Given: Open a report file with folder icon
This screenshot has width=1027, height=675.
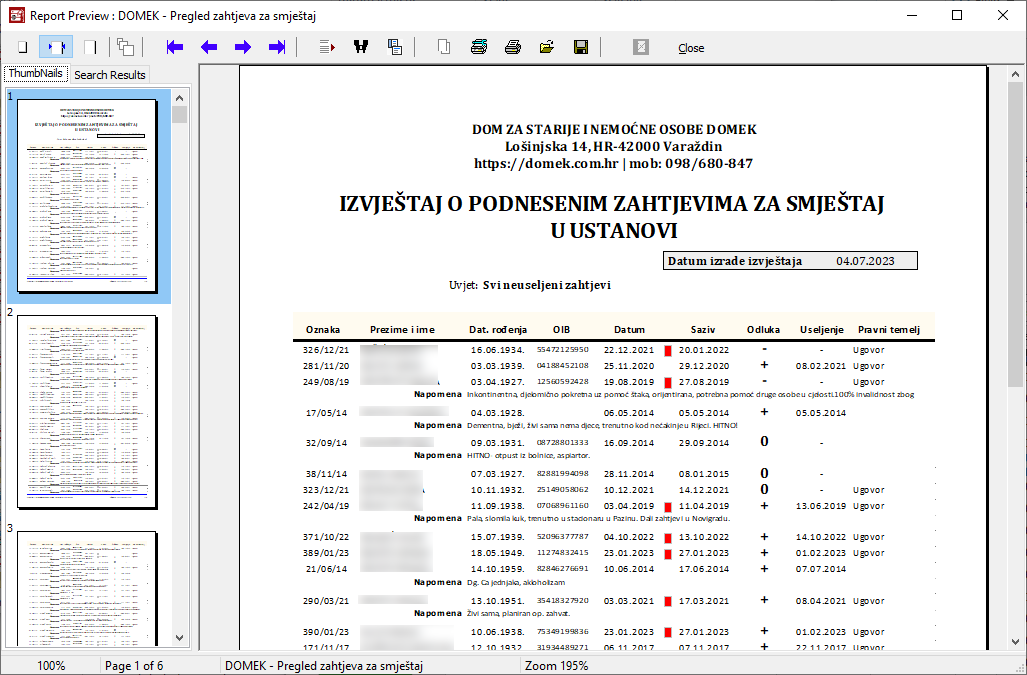Looking at the screenshot, I should pyautogui.click(x=547, y=47).
